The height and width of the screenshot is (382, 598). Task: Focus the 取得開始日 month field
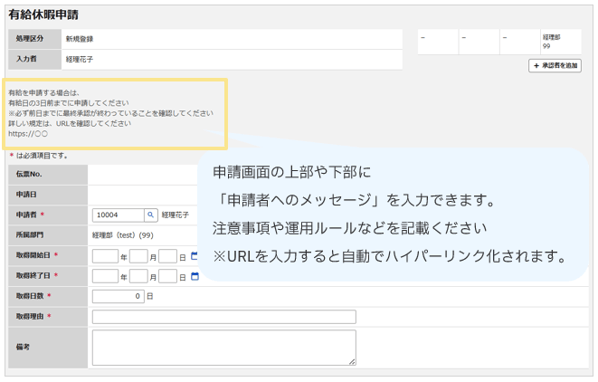click(138, 256)
